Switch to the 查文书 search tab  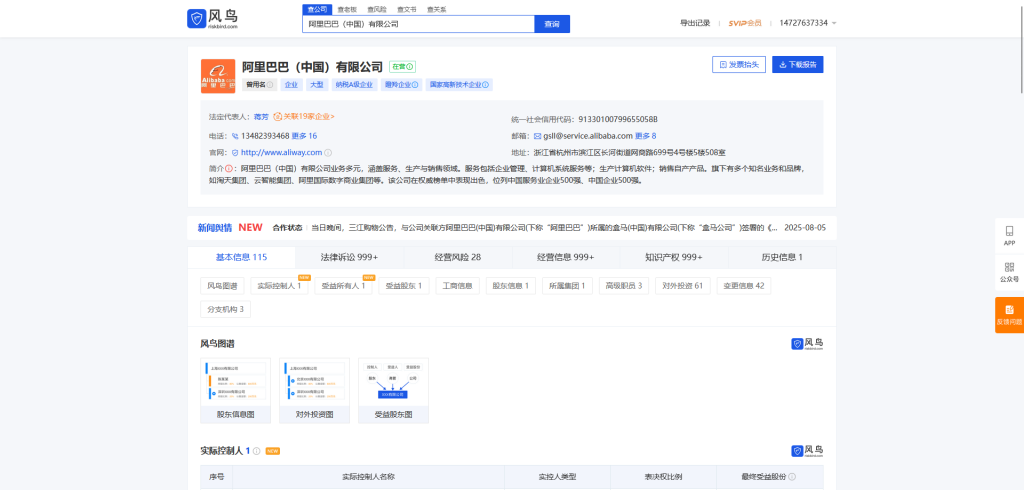tap(406, 9)
